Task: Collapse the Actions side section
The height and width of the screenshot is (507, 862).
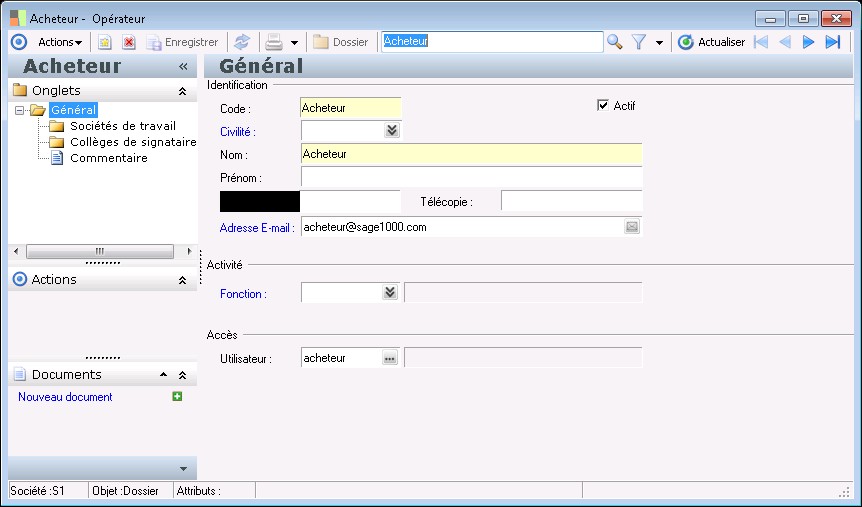Action: (x=183, y=280)
